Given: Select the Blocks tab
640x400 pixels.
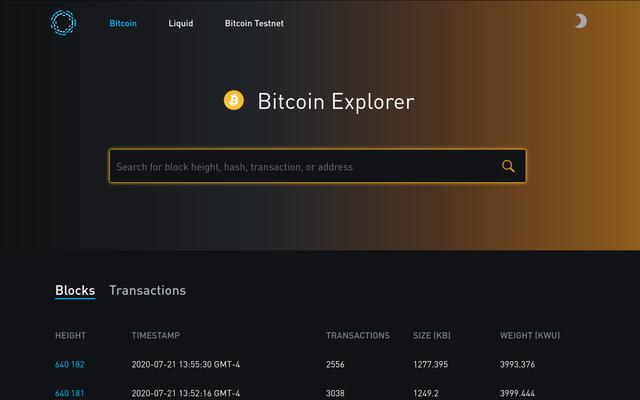Looking at the screenshot, I should click(75, 290).
